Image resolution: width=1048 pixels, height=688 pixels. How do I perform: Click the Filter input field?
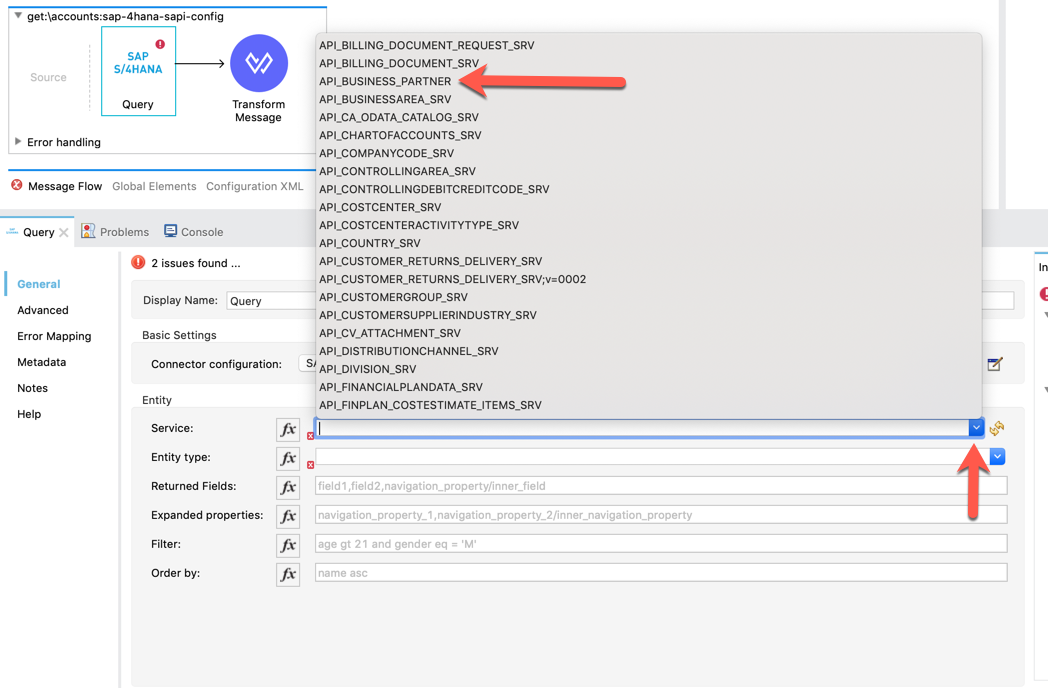click(x=661, y=544)
